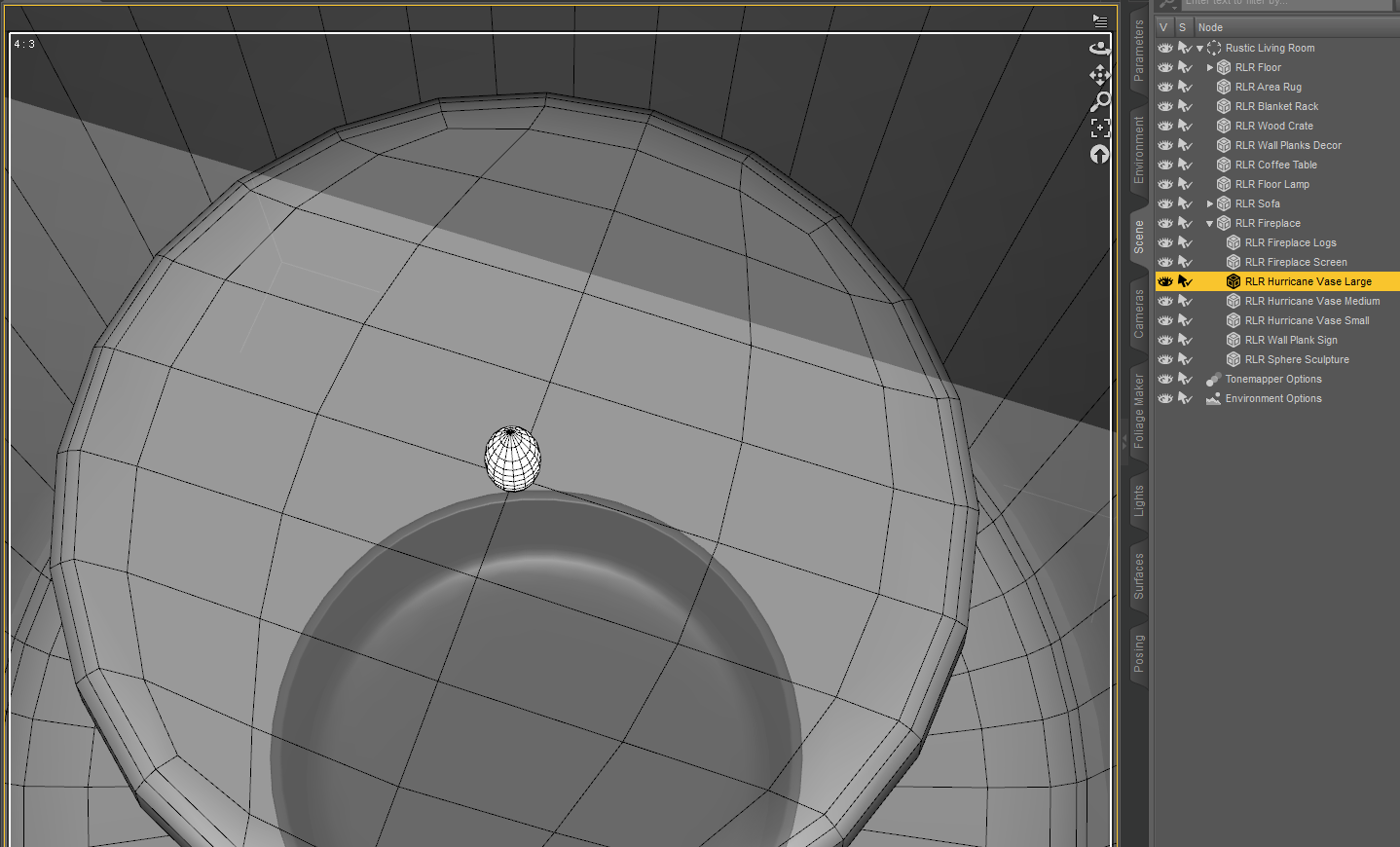The image size is (1400, 847).
Task: Click the reset view arrow icon
Action: 1099,154
